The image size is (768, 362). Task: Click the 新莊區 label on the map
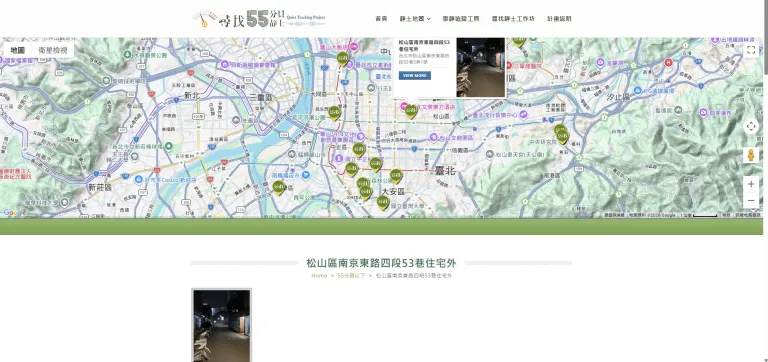click(x=100, y=187)
